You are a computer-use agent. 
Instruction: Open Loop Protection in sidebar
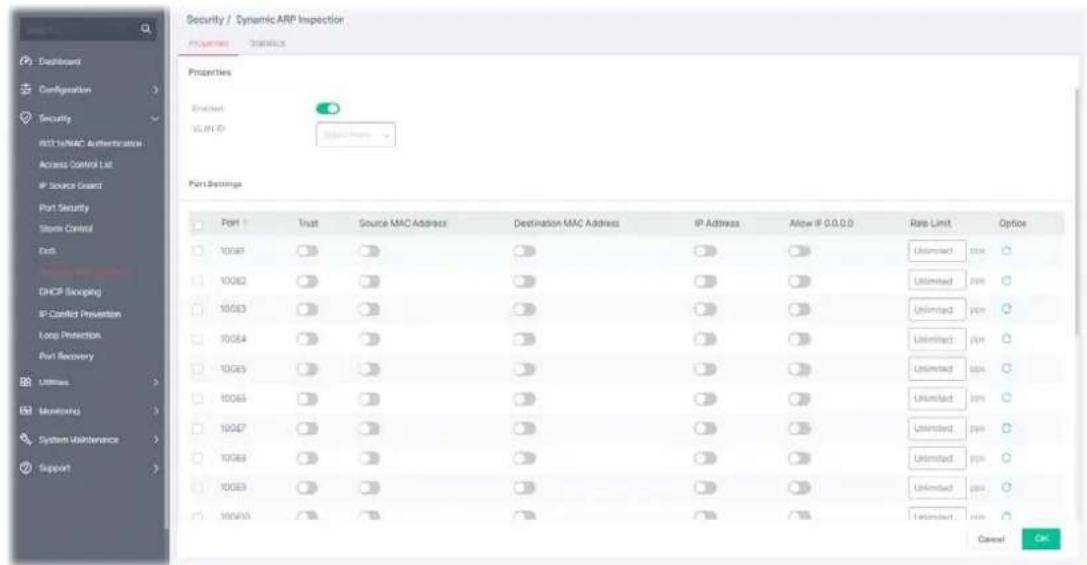pyautogui.click(x=70, y=336)
